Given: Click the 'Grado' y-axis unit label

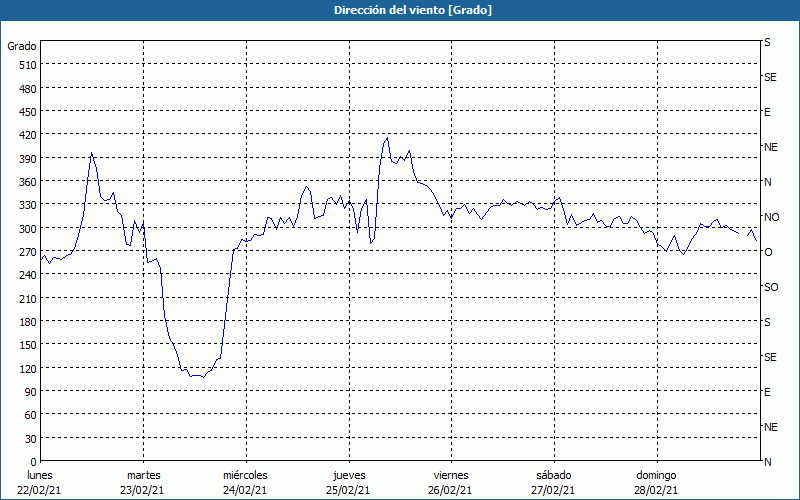Looking at the screenshot, I should [x=22, y=46].
